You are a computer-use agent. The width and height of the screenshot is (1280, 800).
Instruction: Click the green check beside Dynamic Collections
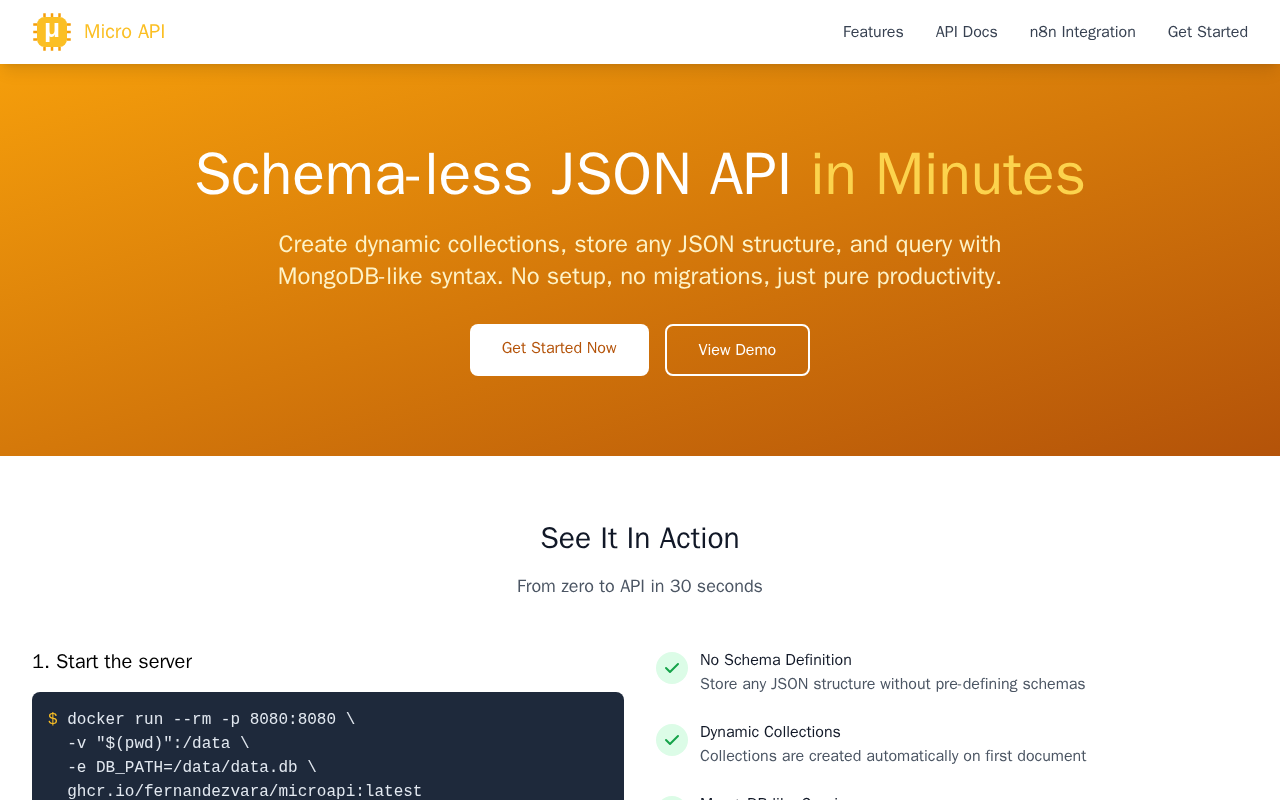click(672, 740)
